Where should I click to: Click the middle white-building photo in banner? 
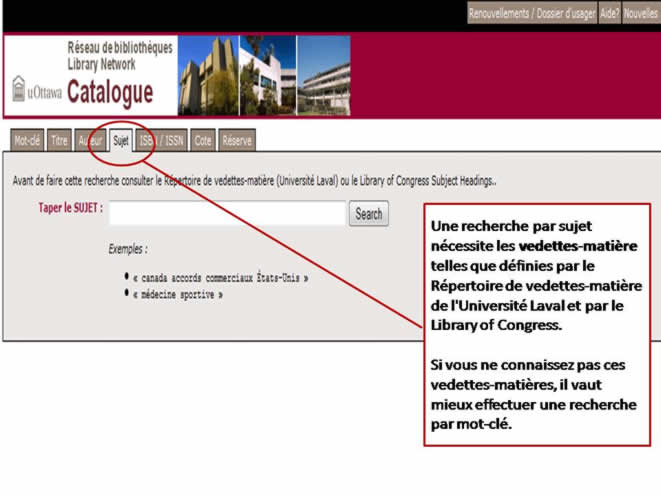click(268, 75)
